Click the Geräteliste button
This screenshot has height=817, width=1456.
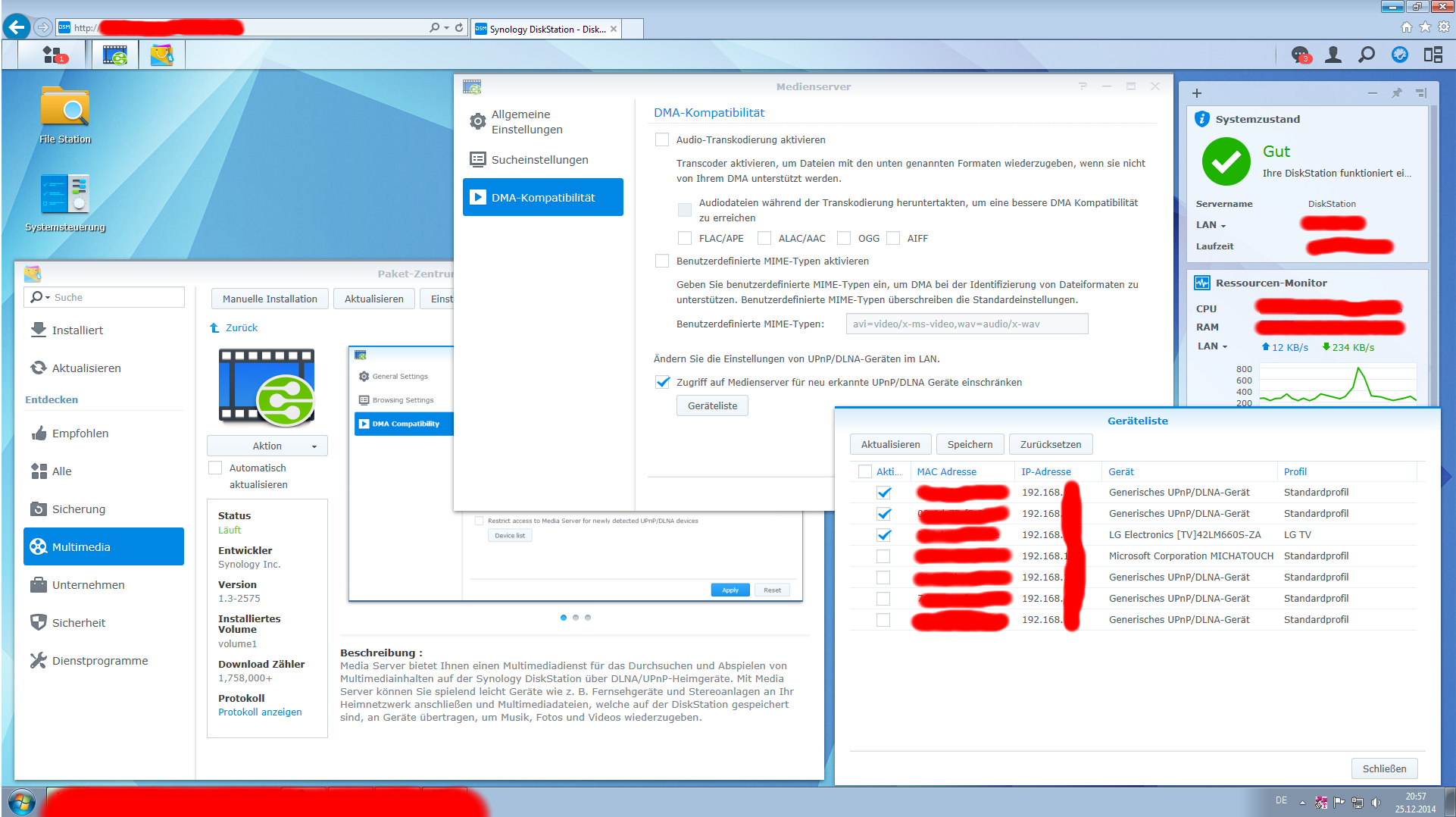[712, 406]
